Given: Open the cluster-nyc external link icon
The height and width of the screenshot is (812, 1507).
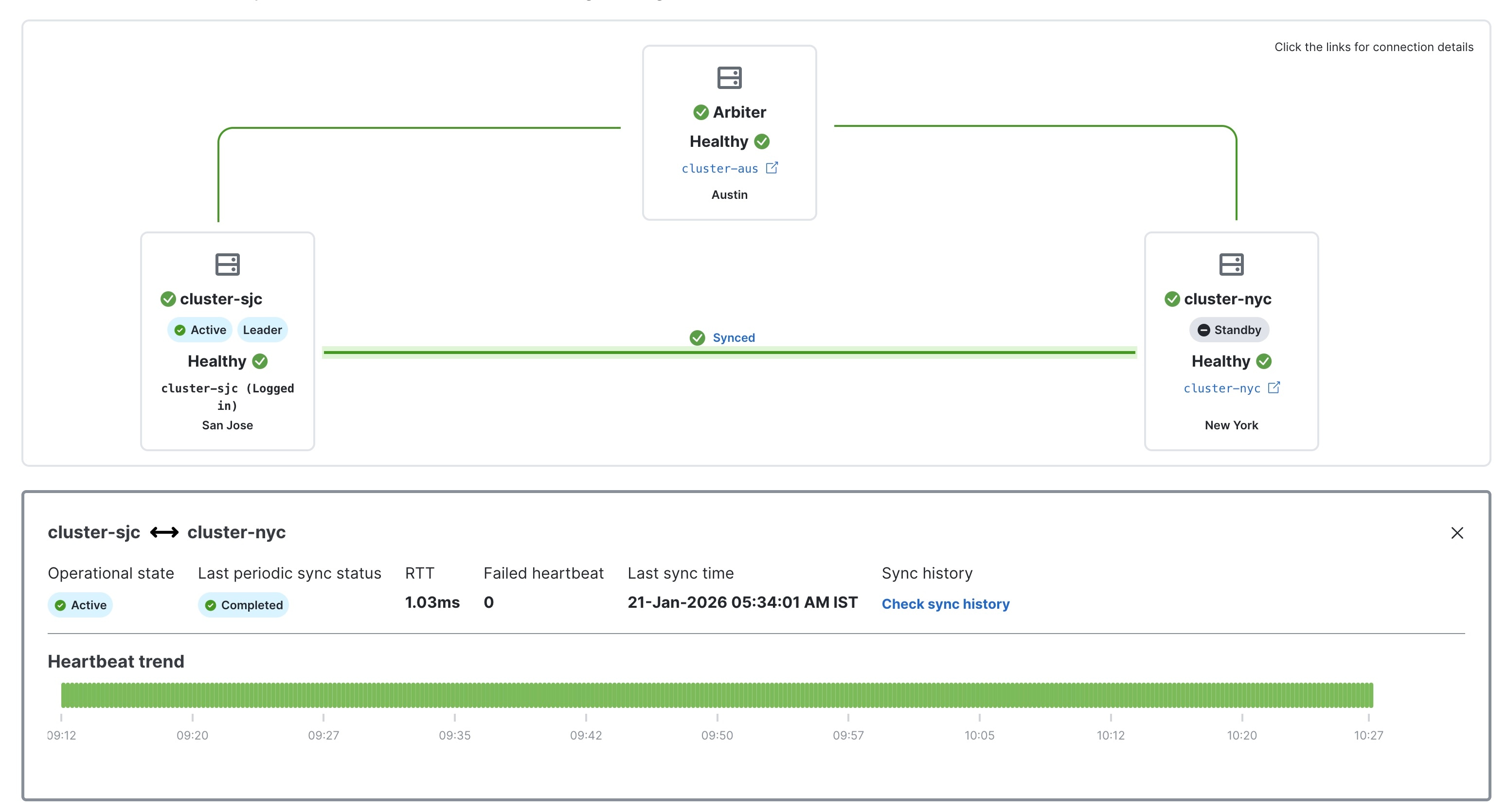Looking at the screenshot, I should pyautogui.click(x=1274, y=388).
